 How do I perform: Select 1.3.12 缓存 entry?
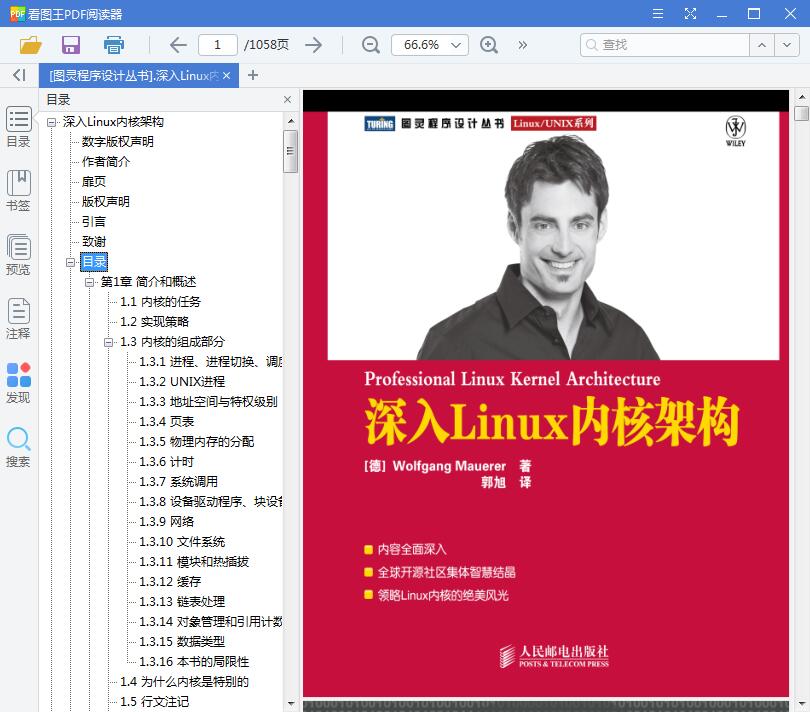click(170, 582)
